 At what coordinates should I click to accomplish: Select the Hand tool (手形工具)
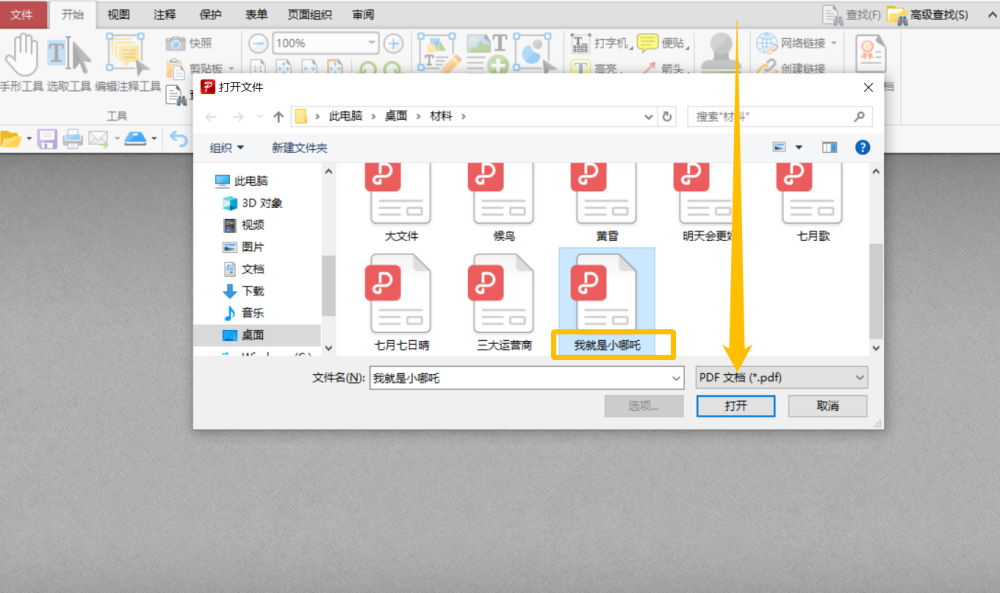coord(22,62)
